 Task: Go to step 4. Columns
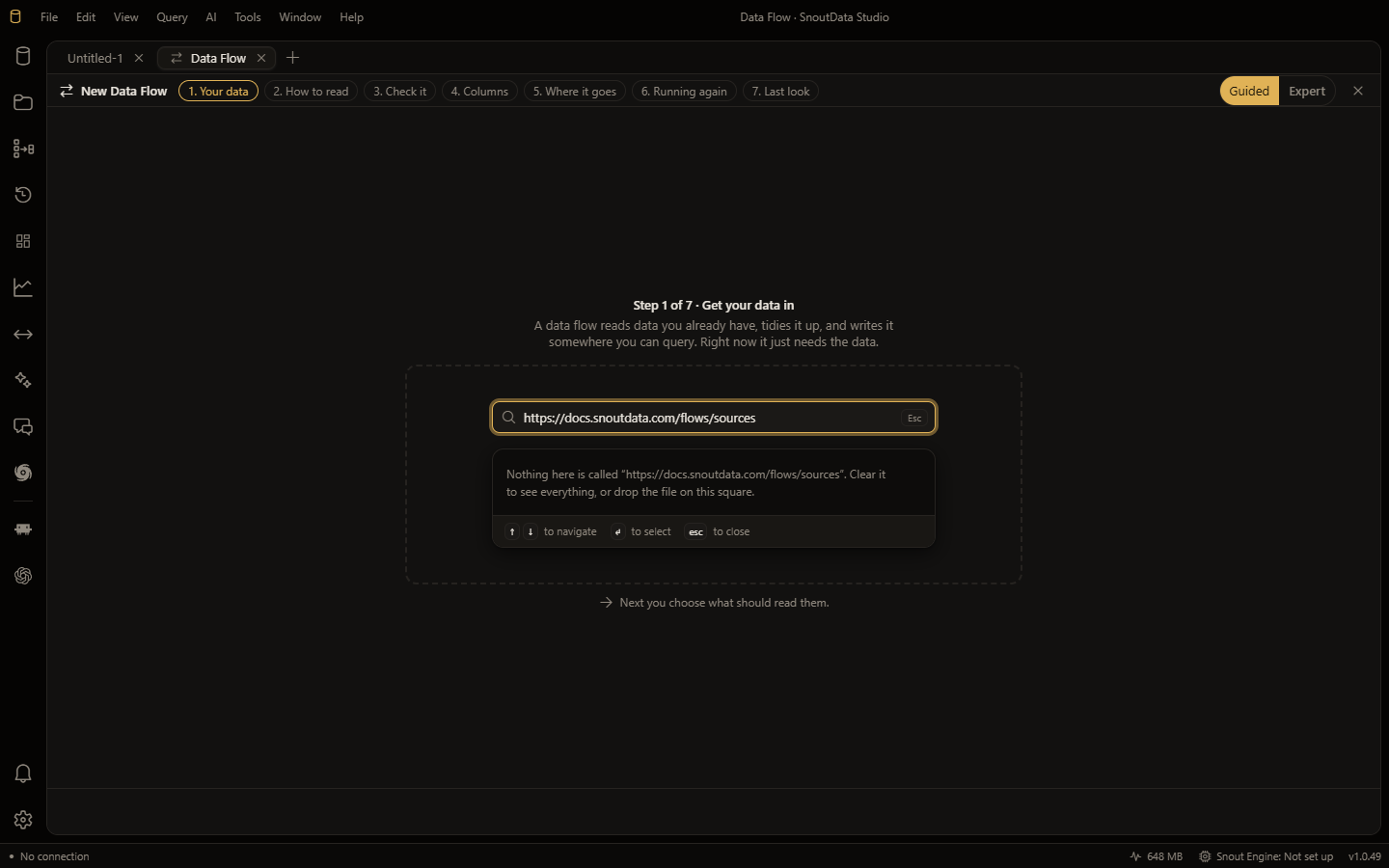click(479, 91)
